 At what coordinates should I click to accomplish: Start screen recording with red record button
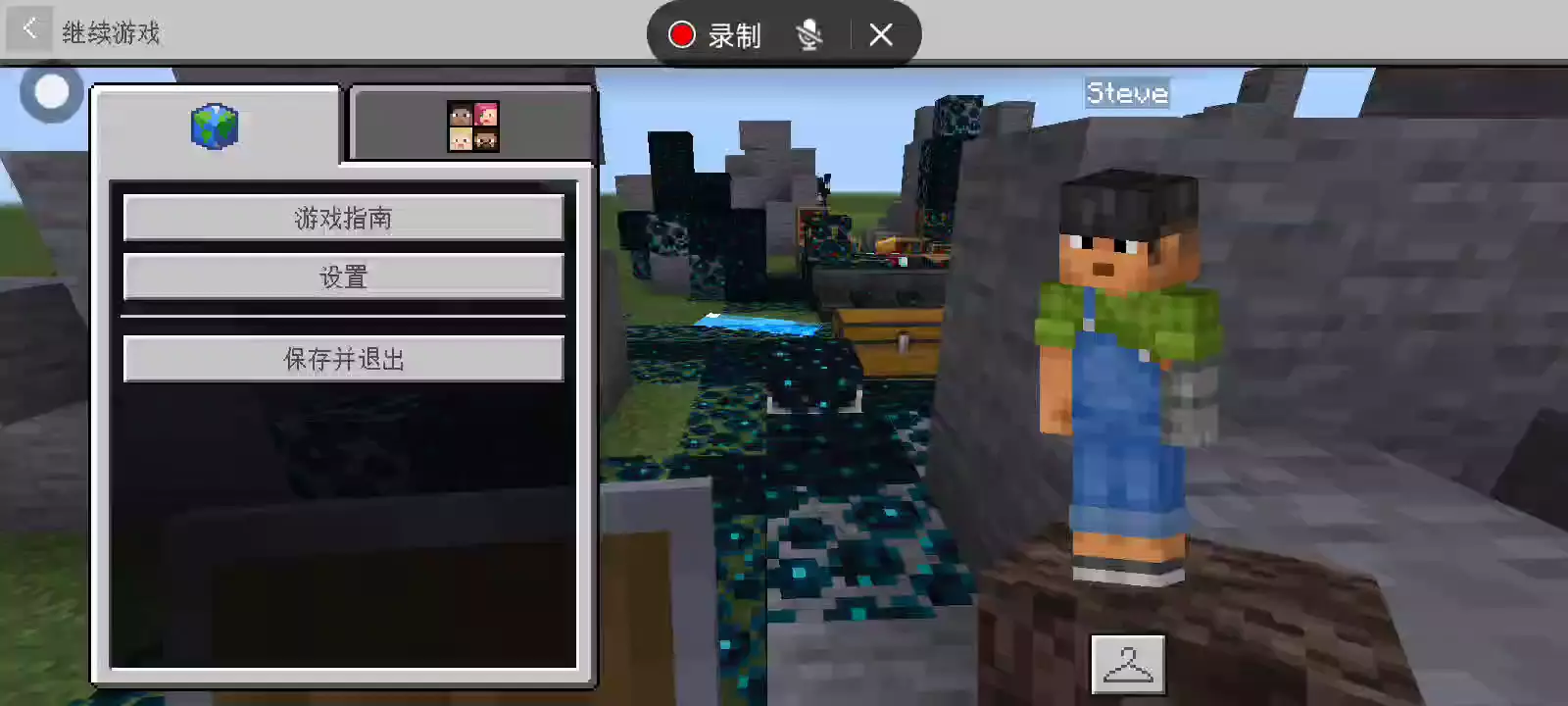click(682, 35)
